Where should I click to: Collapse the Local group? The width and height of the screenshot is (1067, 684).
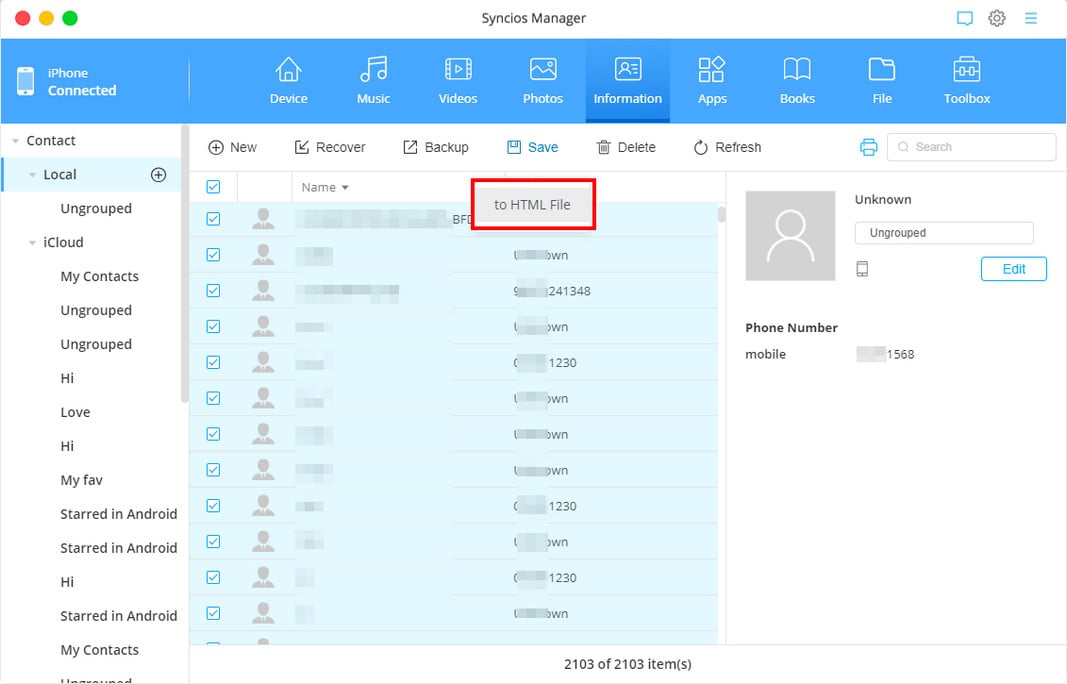(x=32, y=175)
